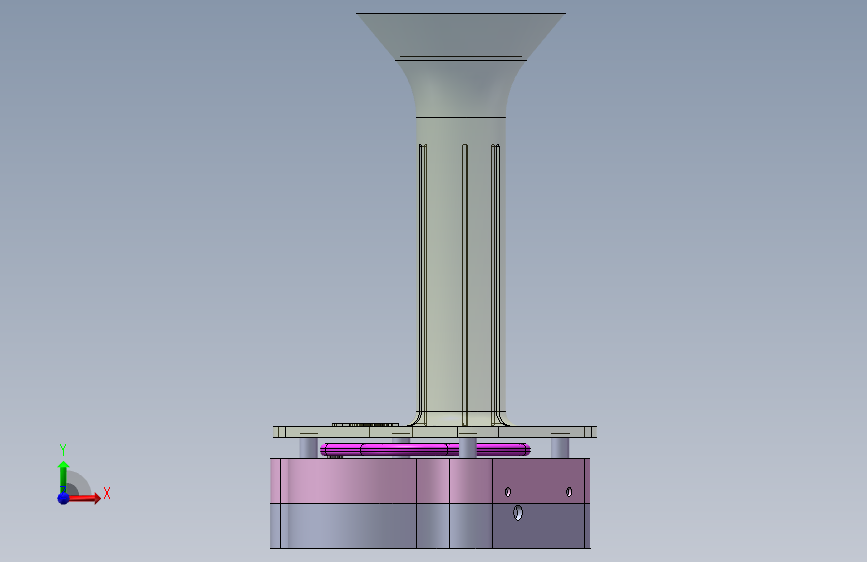Click the red X axis arrow of triad
This screenshot has width=867, height=562.
point(84,498)
